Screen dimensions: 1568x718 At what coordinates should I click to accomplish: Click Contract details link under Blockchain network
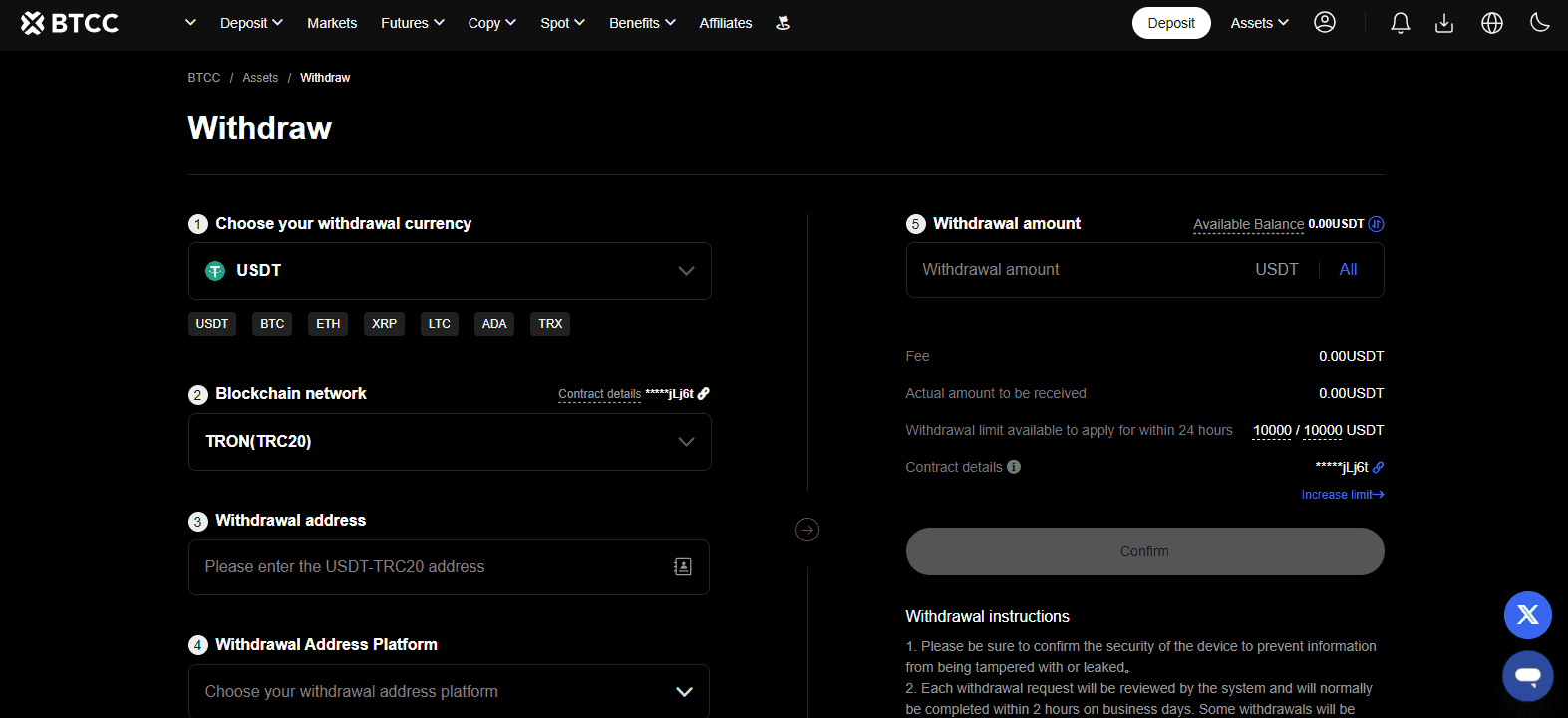tap(599, 394)
